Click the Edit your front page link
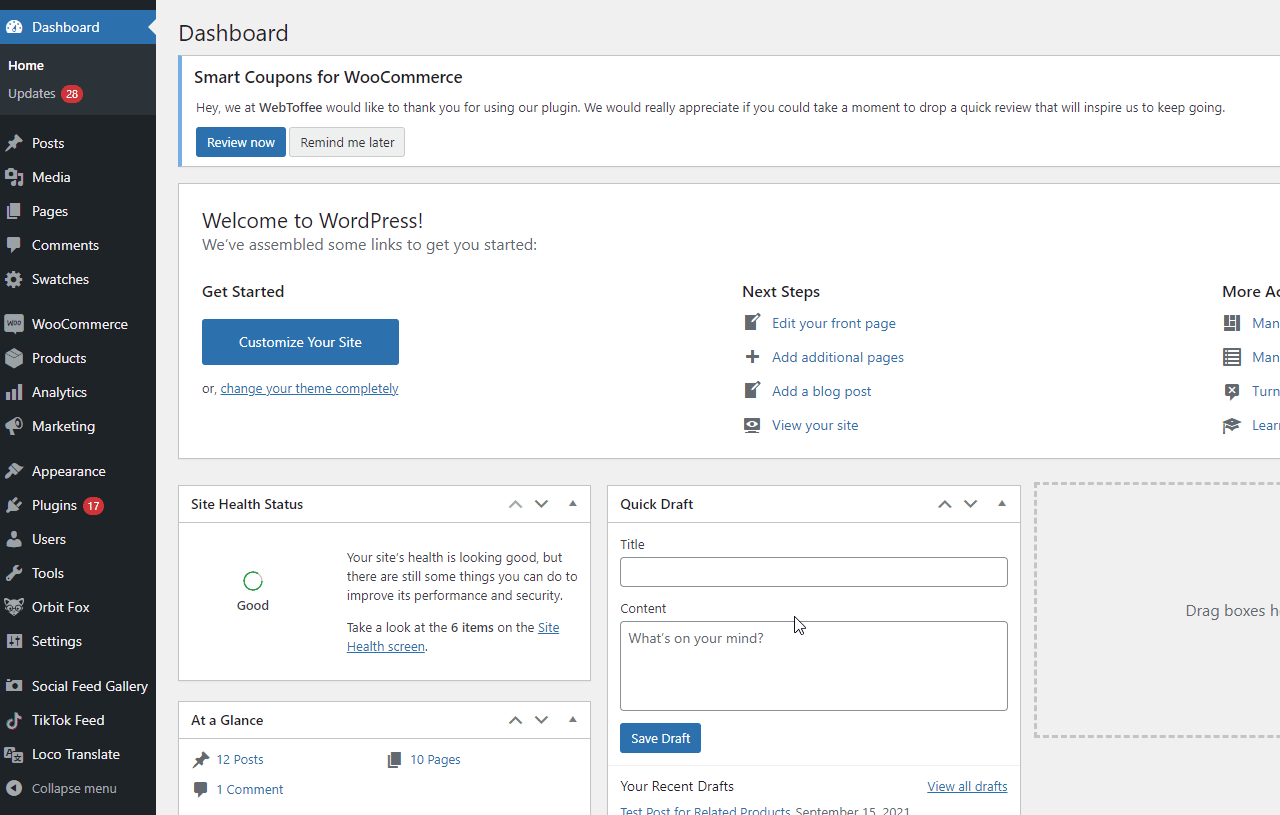Image resolution: width=1280 pixels, height=815 pixels. [834, 323]
